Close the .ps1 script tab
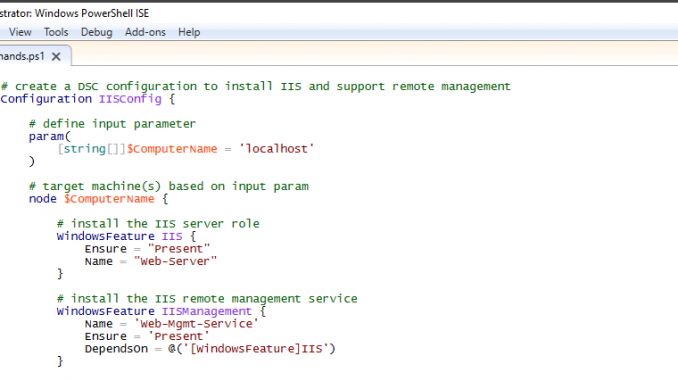This screenshot has width=678, height=381. tap(56, 57)
